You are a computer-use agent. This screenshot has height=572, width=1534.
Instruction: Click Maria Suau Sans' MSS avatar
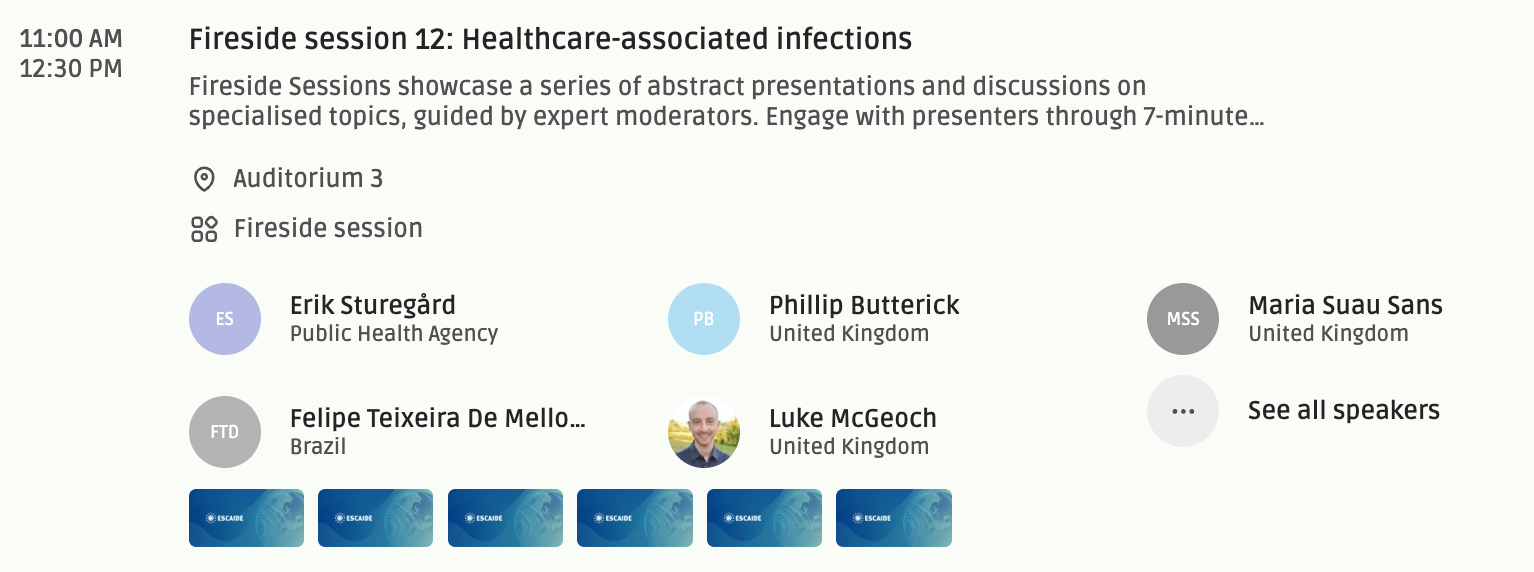tap(1183, 319)
